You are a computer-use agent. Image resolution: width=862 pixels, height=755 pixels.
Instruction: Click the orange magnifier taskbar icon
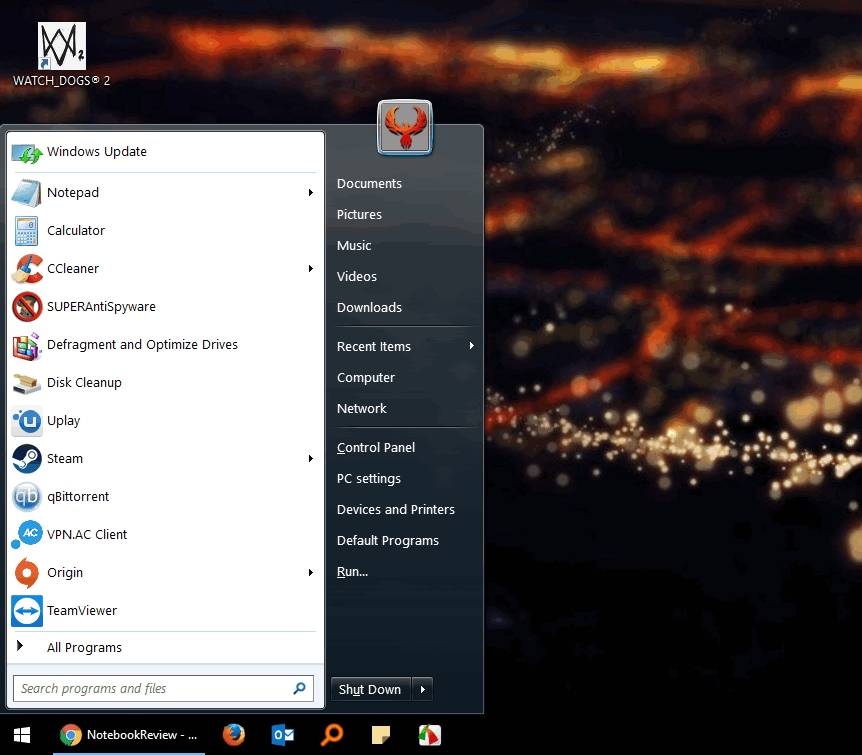[x=331, y=735]
